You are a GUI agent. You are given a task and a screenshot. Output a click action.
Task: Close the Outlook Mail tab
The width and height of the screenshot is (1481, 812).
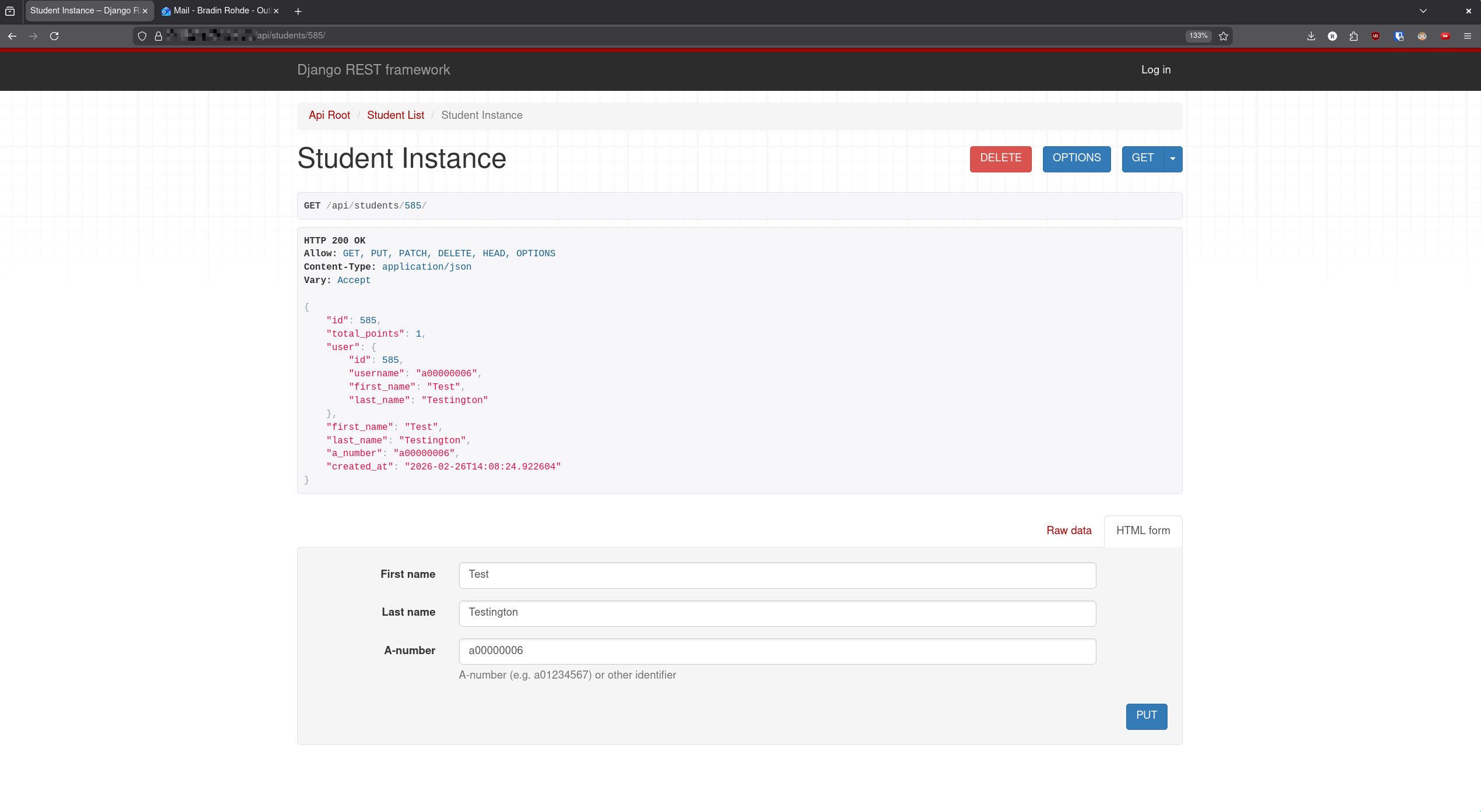point(276,11)
